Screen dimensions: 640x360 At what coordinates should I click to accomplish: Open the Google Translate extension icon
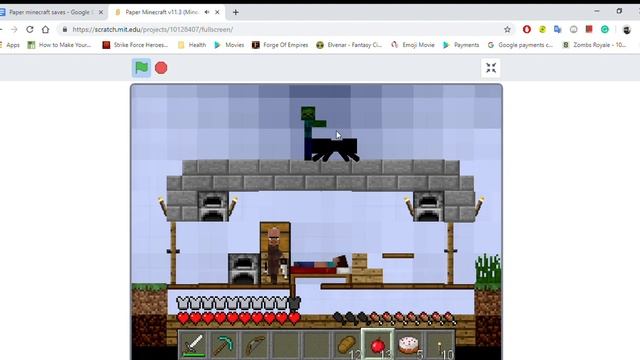click(x=558, y=29)
